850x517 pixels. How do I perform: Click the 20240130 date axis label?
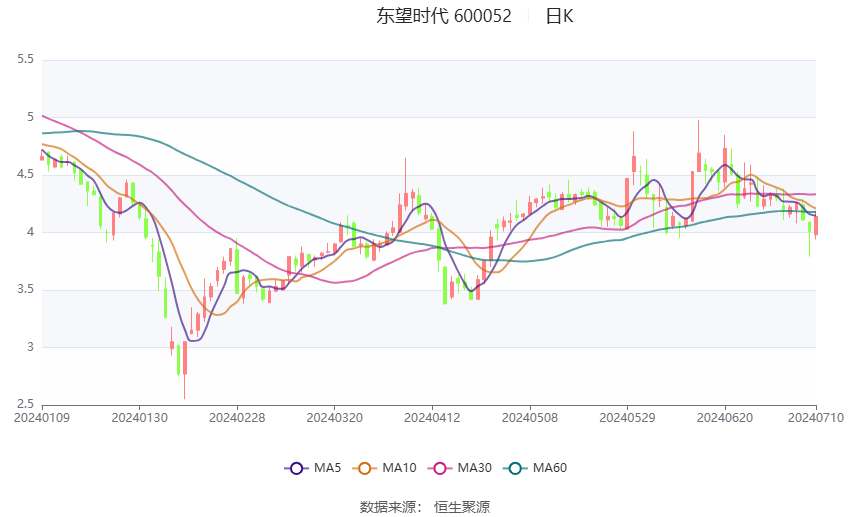coord(139,418)
